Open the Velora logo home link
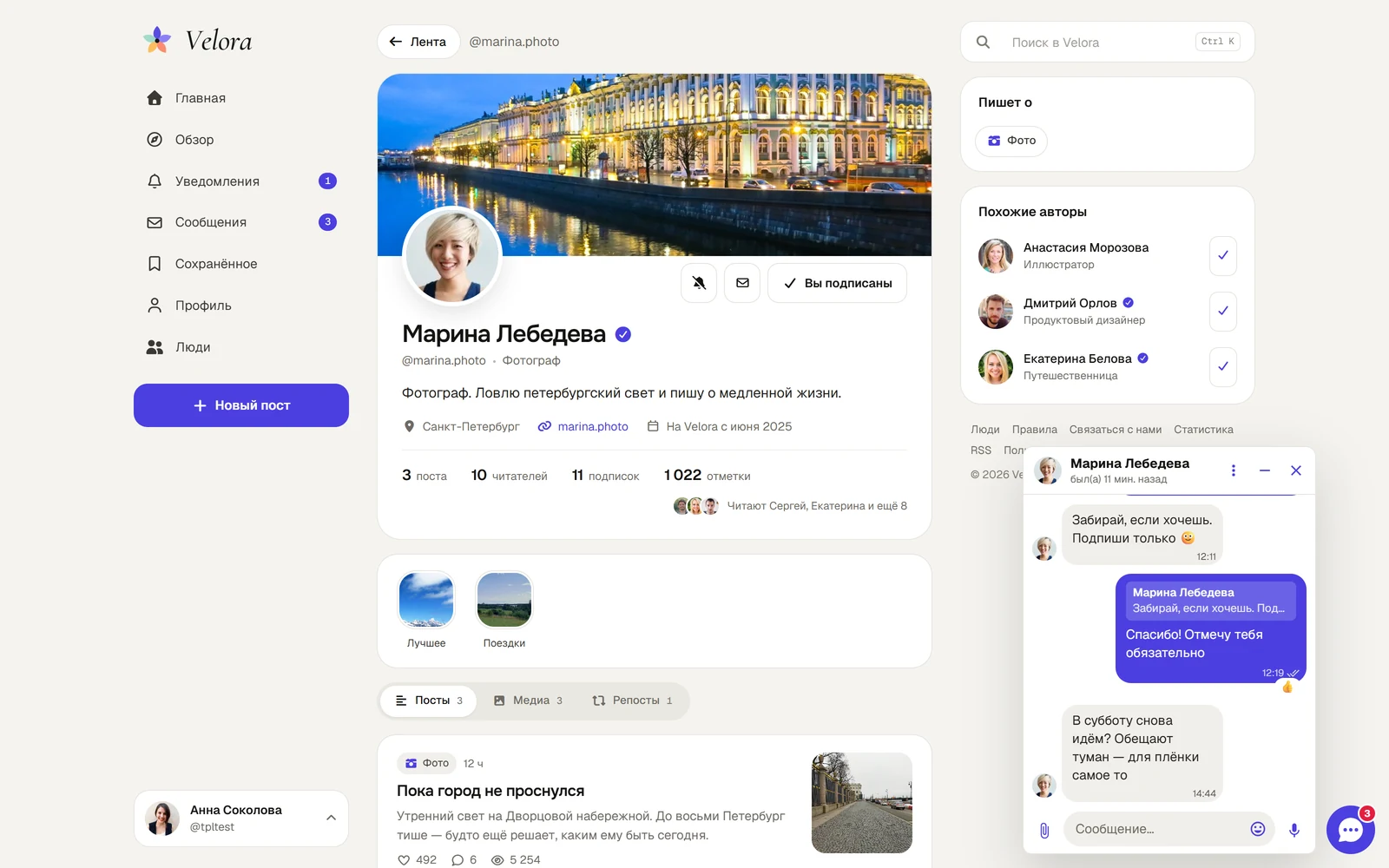The height and width of the screenshot is (868, 1389). [x=198, y=40]
